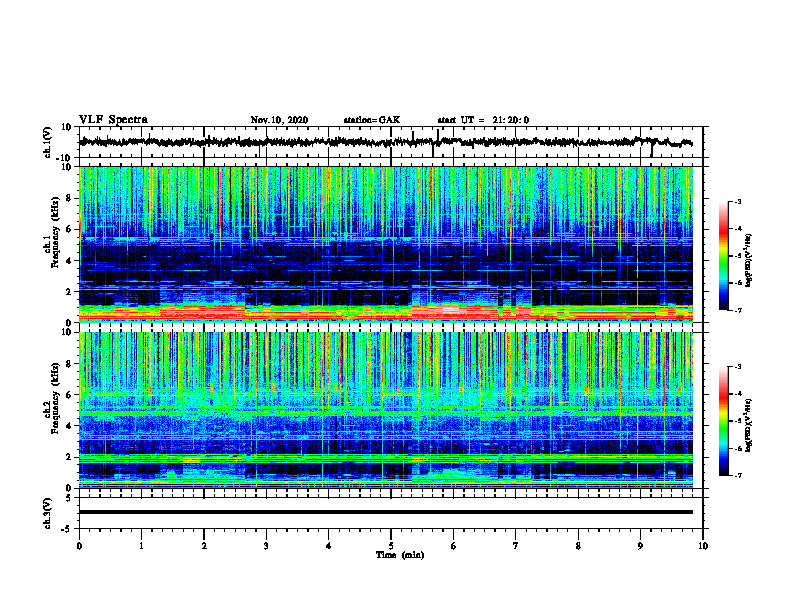Click the ch.3 flat black signal line
The width and height of the screenshot is (792, 612).
tap(386, 512)
